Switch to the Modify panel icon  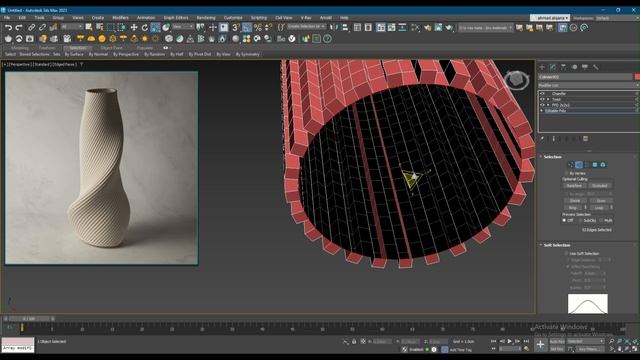553,67
